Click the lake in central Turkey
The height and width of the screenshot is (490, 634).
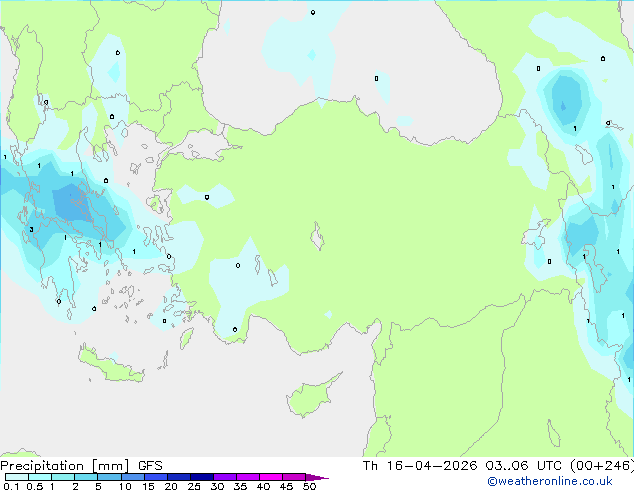[317, 237]
